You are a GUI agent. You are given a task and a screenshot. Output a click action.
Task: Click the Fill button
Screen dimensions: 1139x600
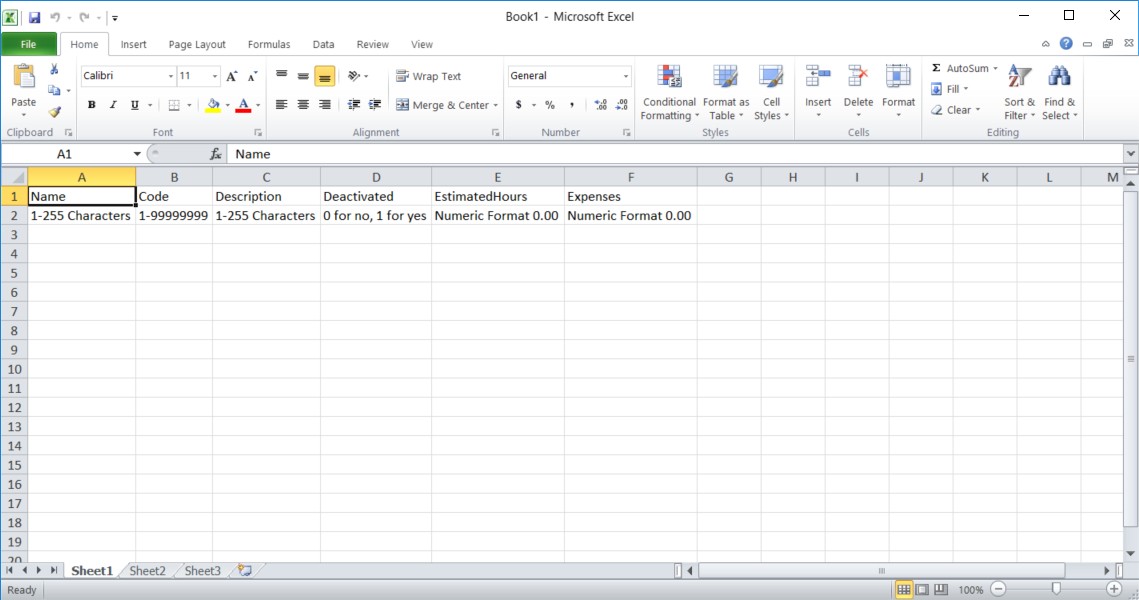(x=945, y=89)
